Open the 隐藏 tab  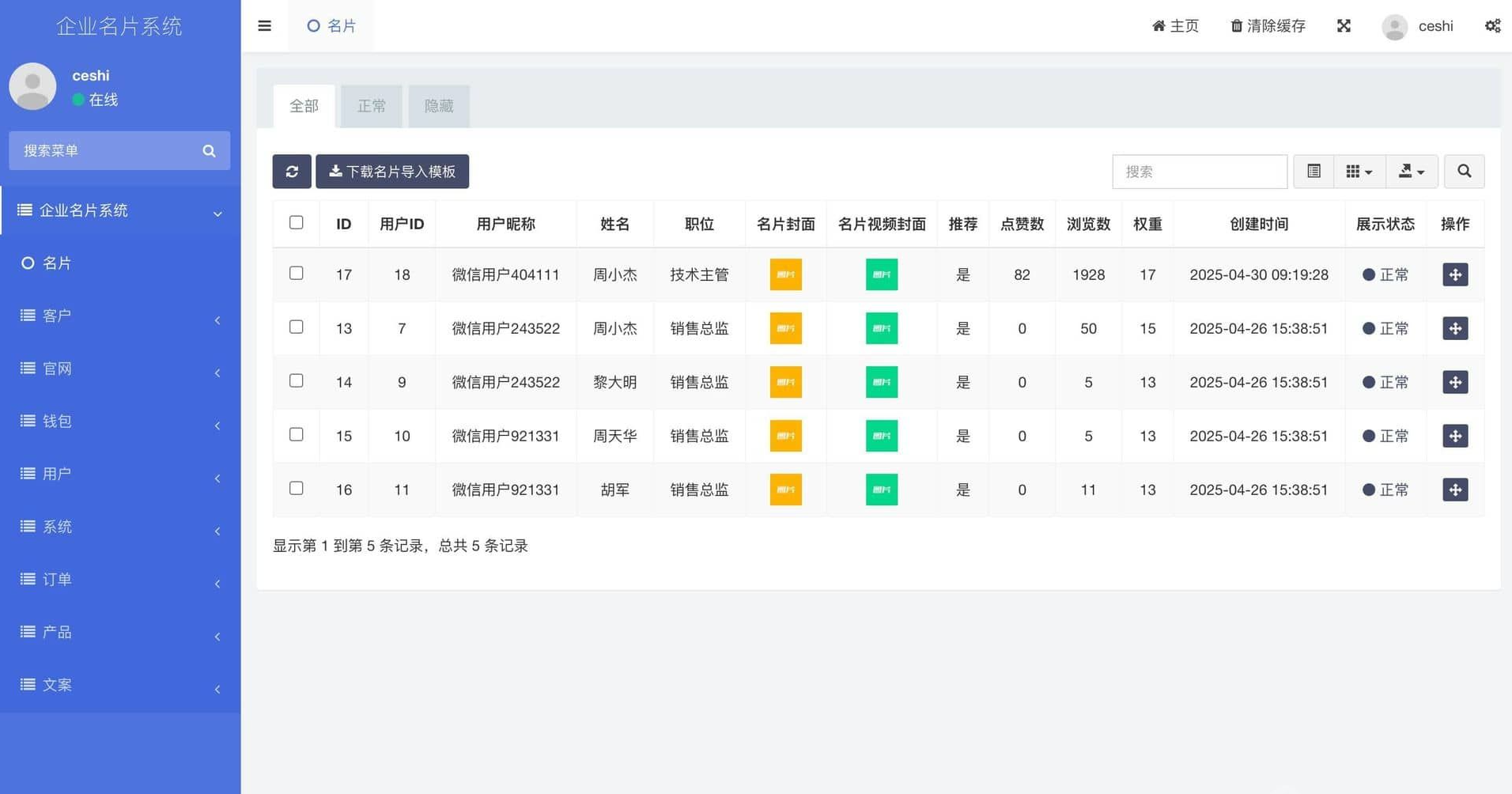pos(438,105)
